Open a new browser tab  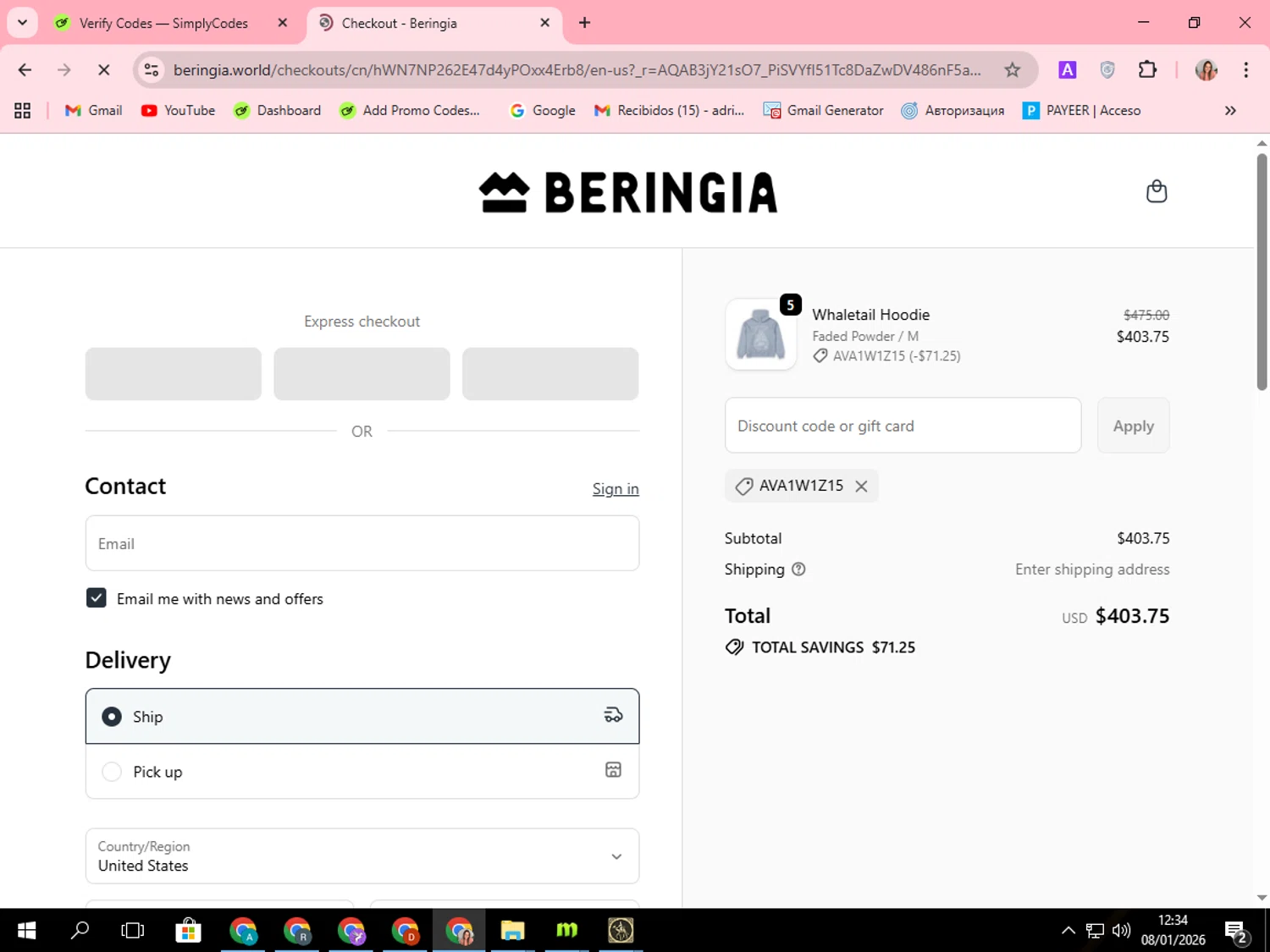[584, 23]
